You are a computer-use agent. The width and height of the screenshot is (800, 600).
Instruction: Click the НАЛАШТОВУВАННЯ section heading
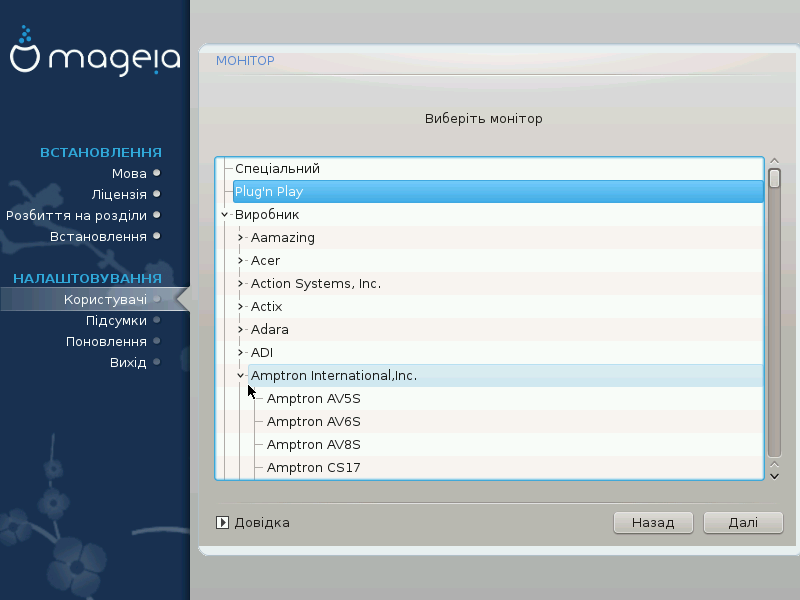[x=87, y=279]
